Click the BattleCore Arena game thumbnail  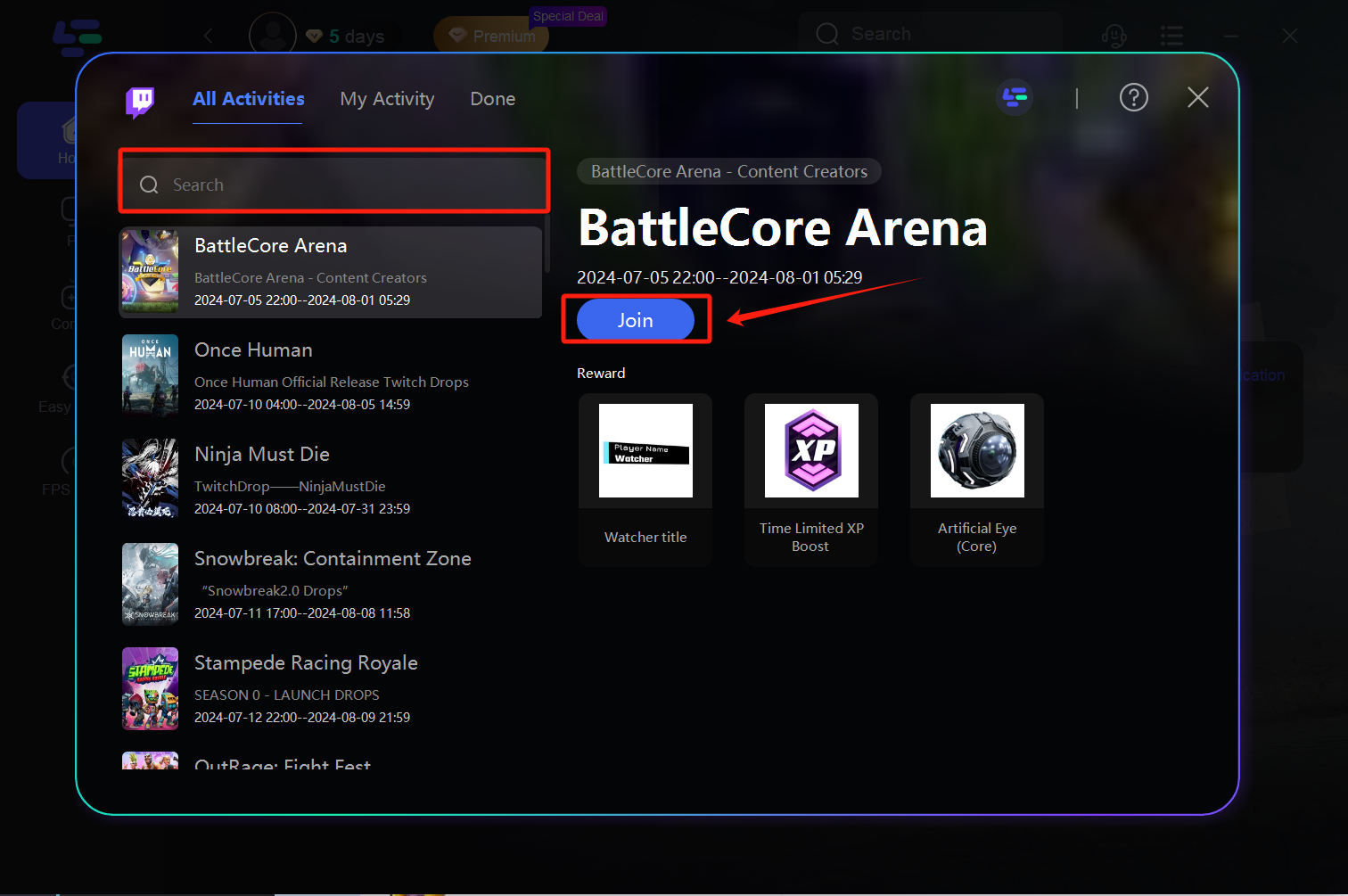pyautogui.click(x=150, y=272)
